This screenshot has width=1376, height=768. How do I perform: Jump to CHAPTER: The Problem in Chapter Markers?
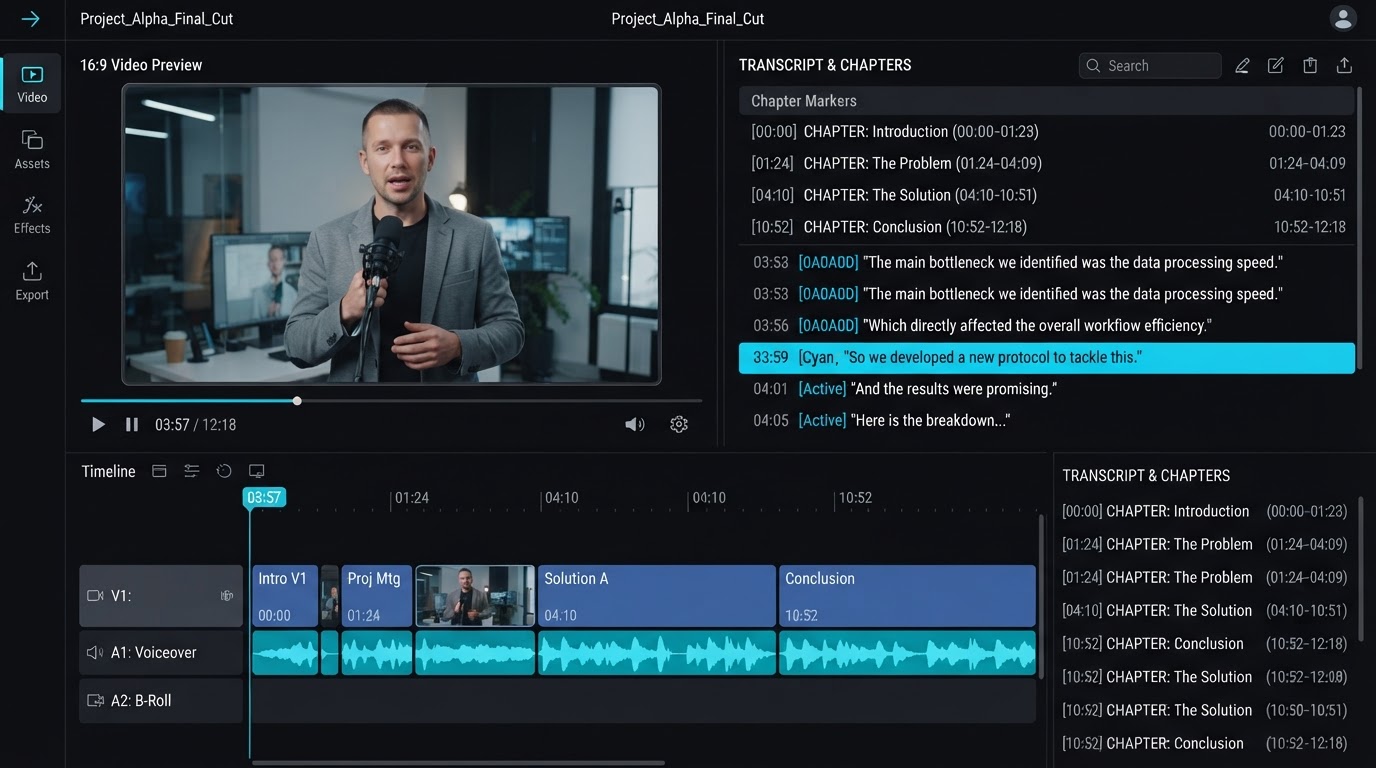coord(1047,164)
